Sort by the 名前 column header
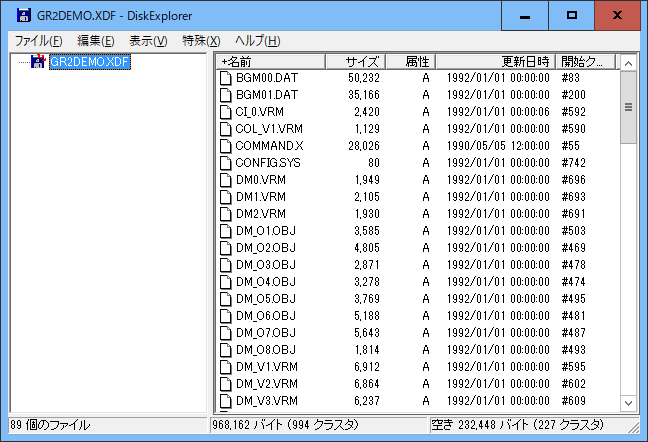This screenshot has width=648, height=442. pyautogui.click(x=271, y=62)
